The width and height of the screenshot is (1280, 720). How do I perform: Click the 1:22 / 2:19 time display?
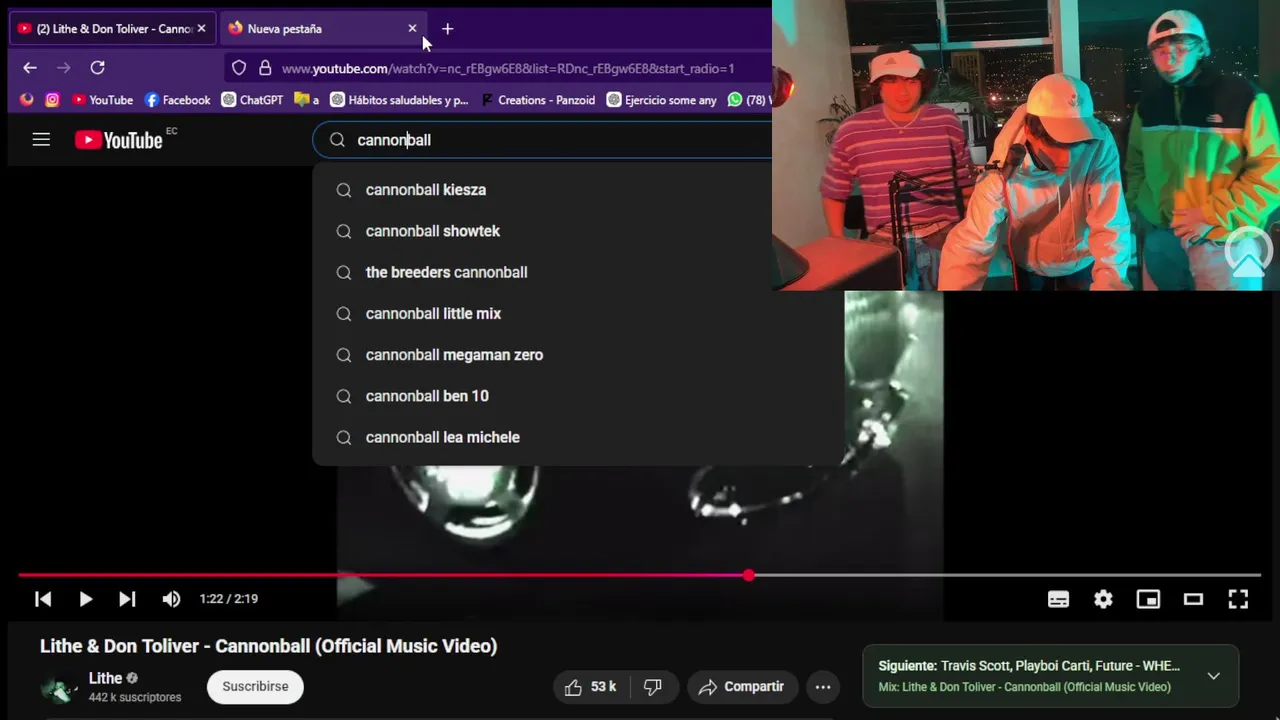228,599
